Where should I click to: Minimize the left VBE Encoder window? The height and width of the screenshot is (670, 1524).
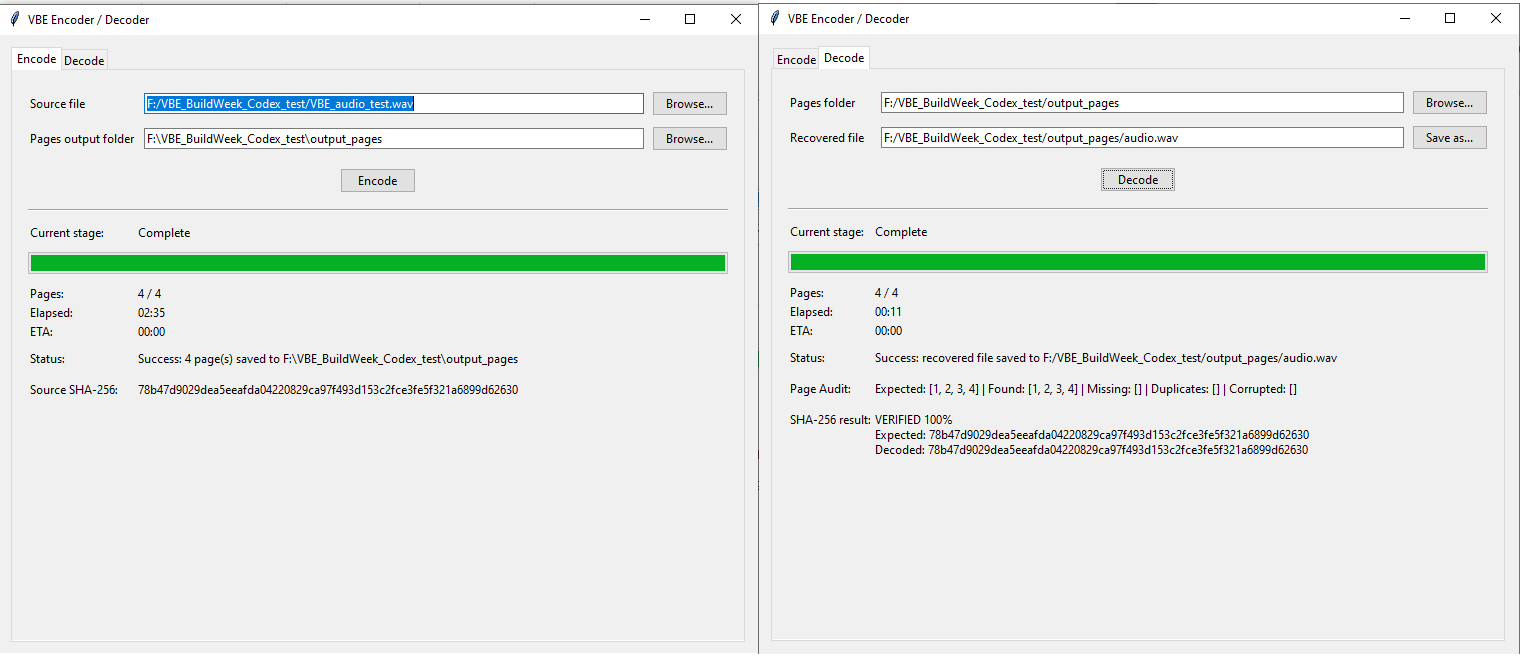pos(644,19)
